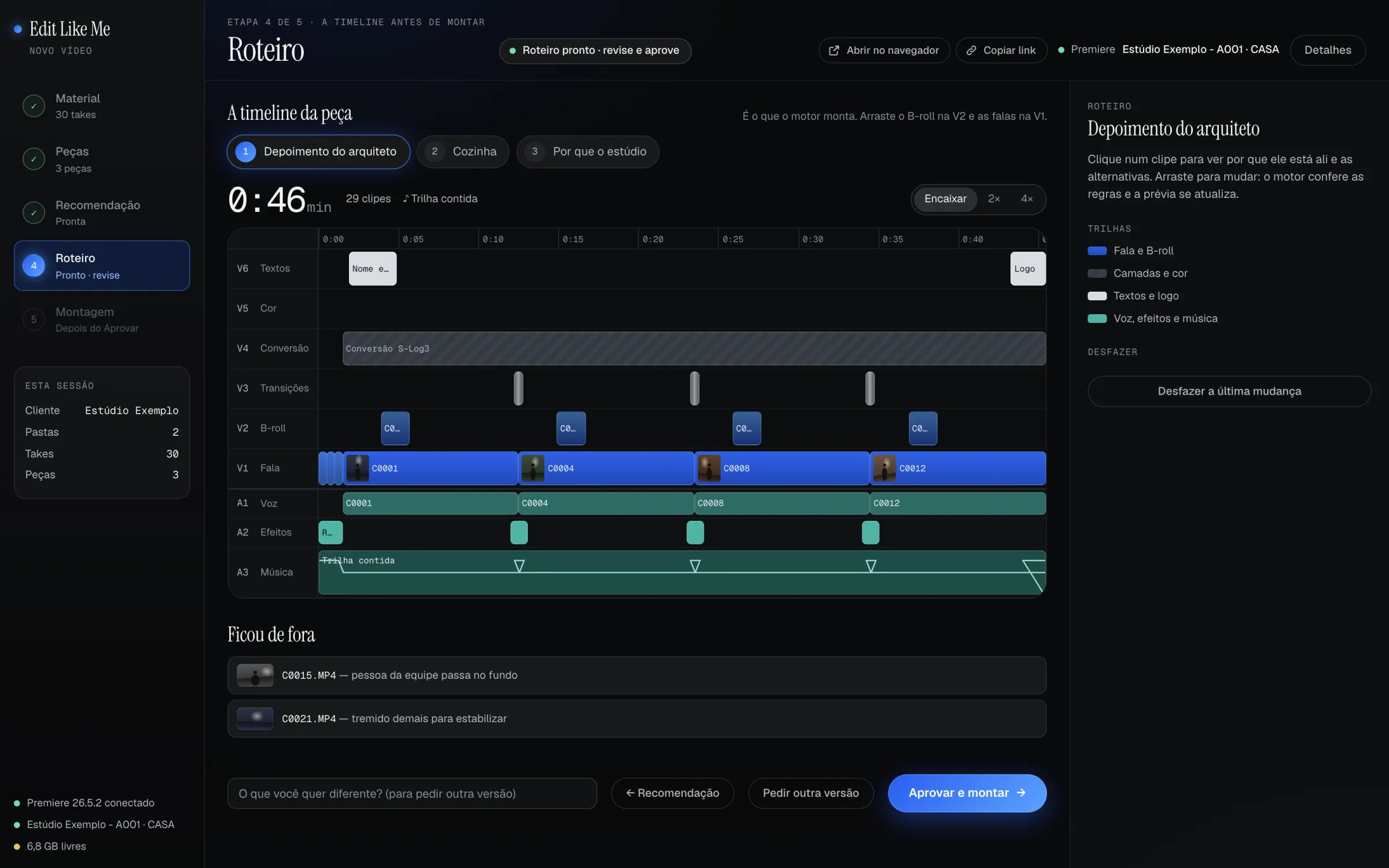Click the green Voz, efeitos e música swatch
The height and width of the screenshot is (868, 1389).
1097,318
